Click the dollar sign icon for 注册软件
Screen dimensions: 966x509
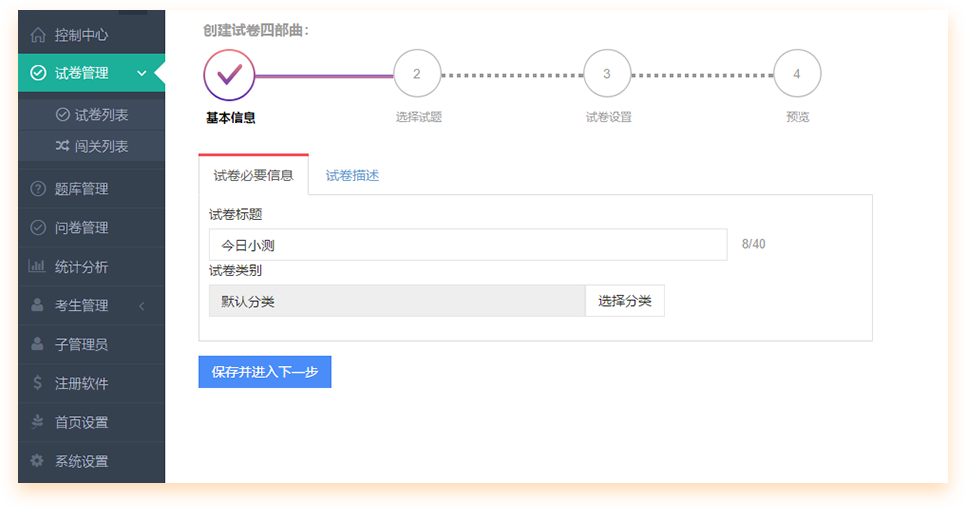[38, 383]
